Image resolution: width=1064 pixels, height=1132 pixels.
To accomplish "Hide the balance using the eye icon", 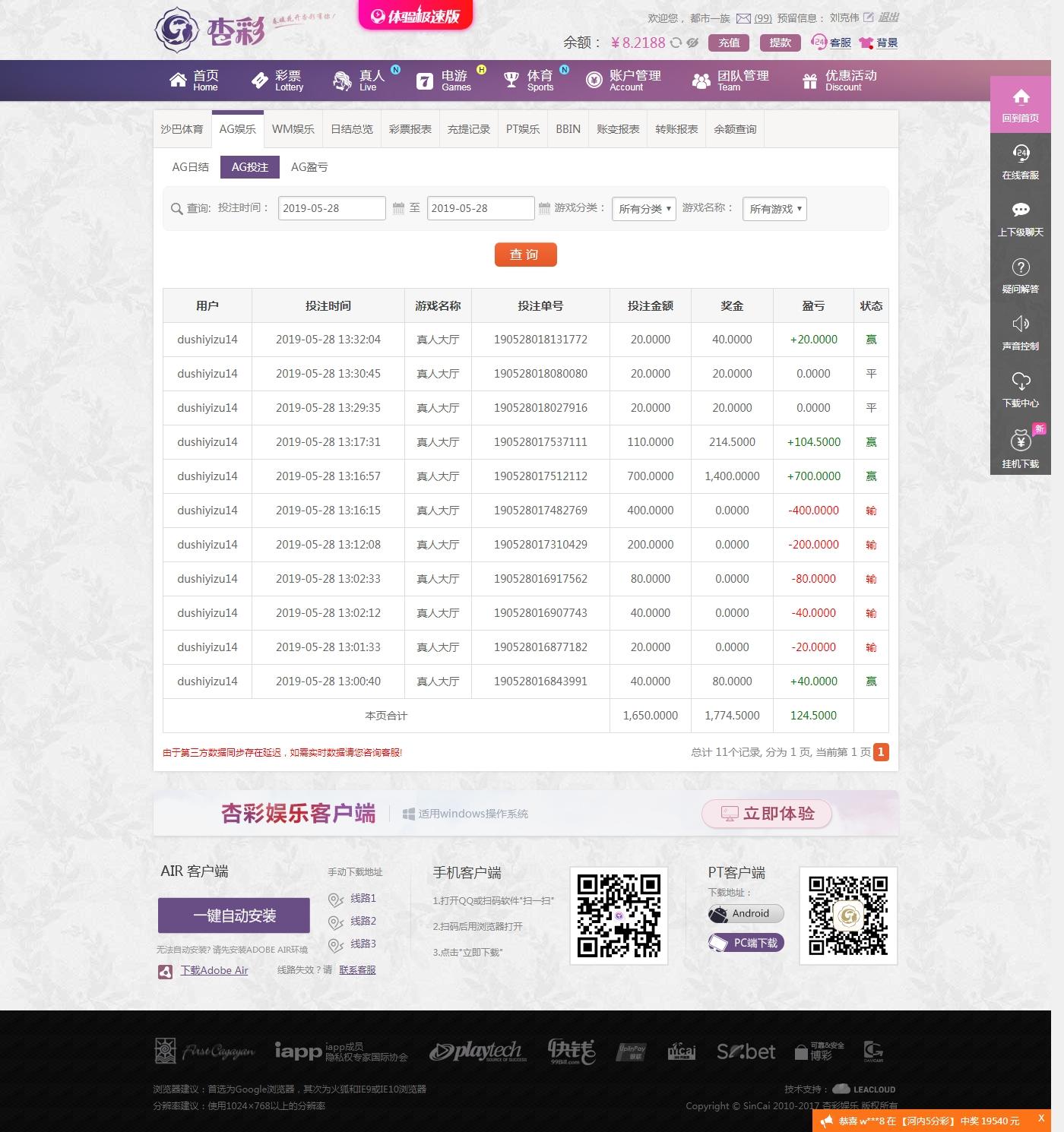I will click(x=692, y=43).
